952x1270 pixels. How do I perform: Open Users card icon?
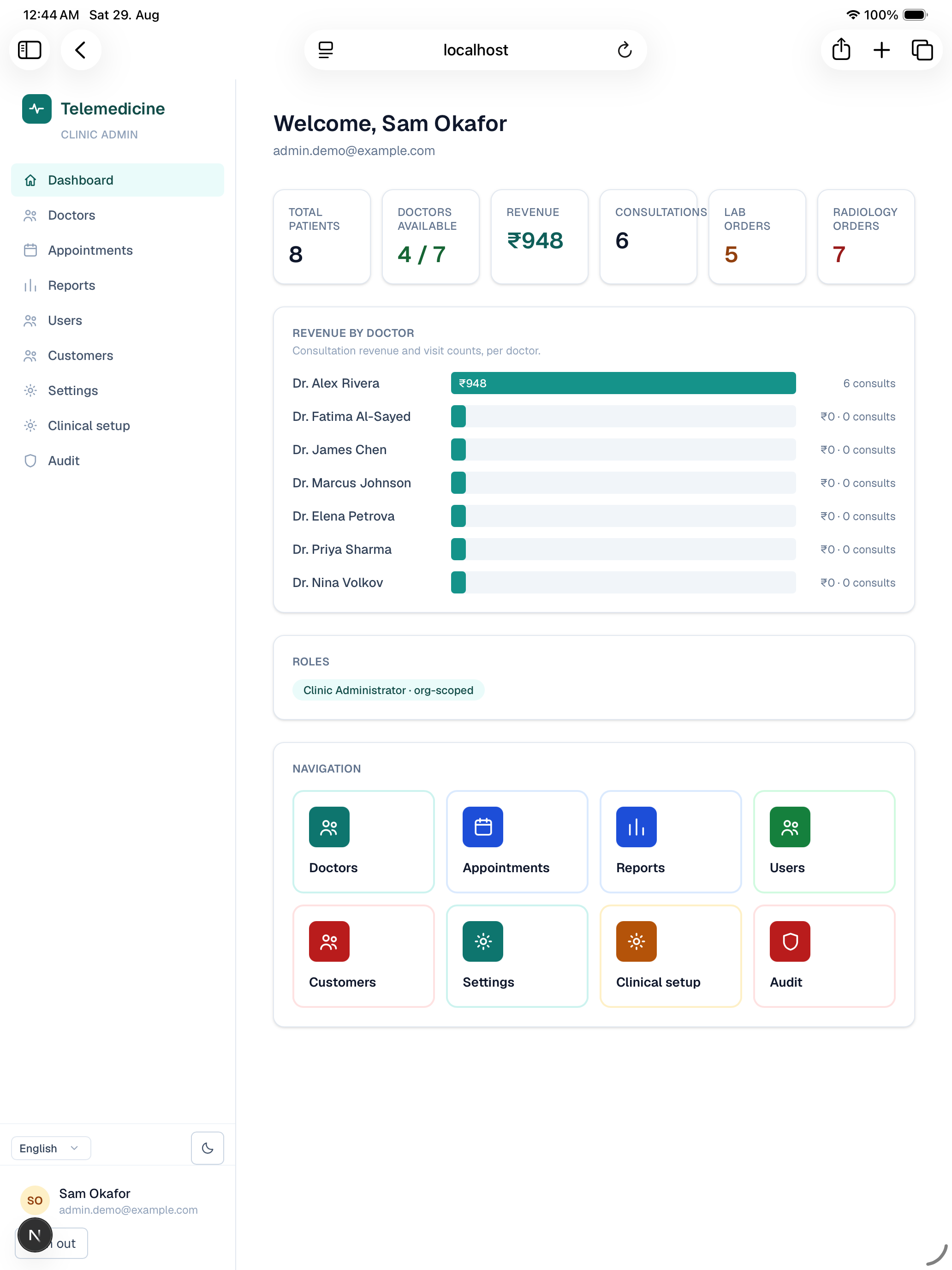pos(790,827)
